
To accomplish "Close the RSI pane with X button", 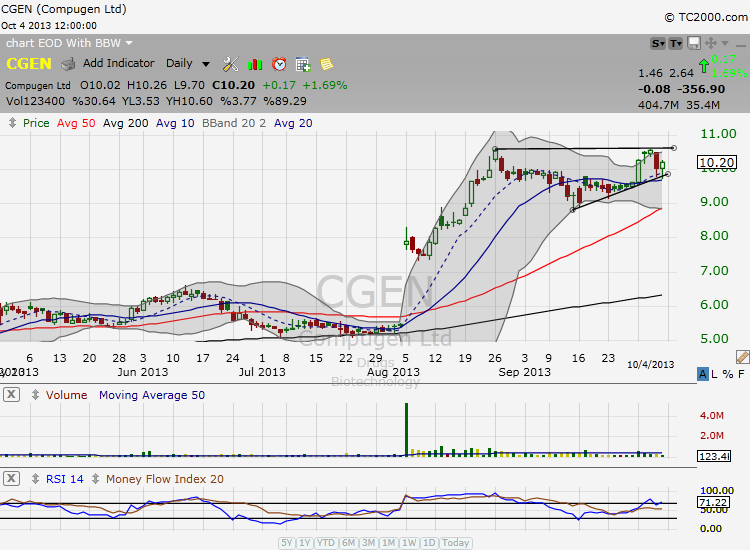I will coord(11,478).
